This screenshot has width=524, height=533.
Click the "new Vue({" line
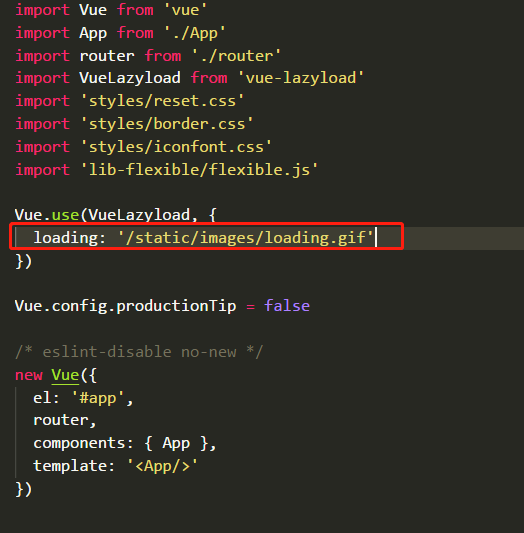coord(56,375)
